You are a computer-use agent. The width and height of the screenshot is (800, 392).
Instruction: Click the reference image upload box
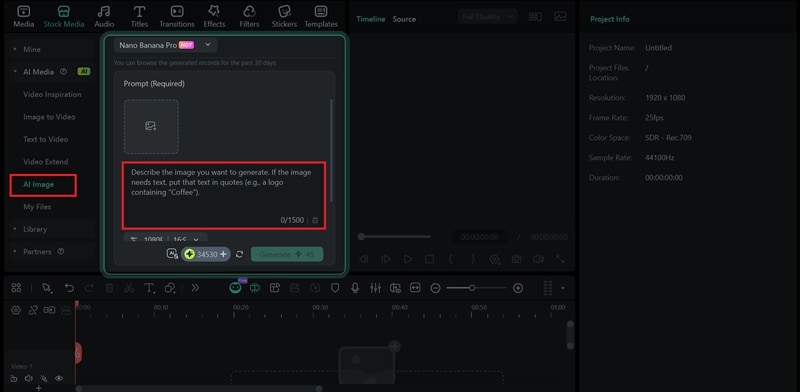point(151,127)
